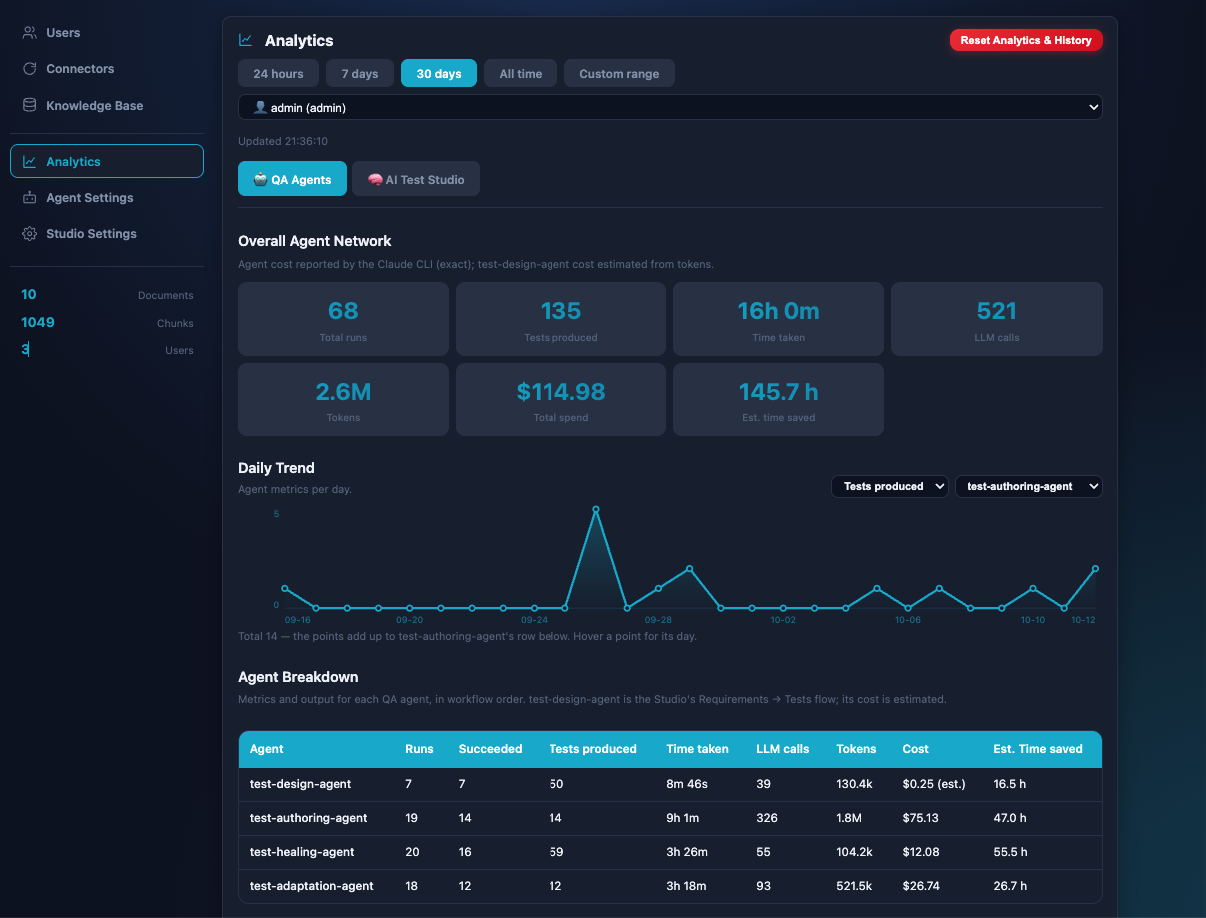This screenshot has width=1206, height=918.
Task: Click the Time taken column header
Action: point(697,749)
